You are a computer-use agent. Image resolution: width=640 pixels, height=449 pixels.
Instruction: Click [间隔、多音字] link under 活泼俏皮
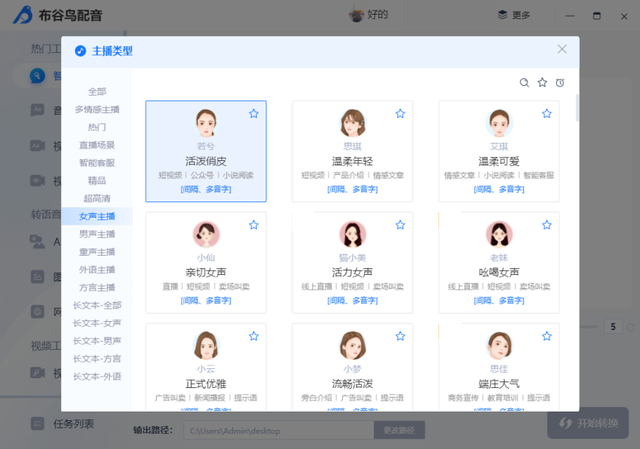point(206,189)
